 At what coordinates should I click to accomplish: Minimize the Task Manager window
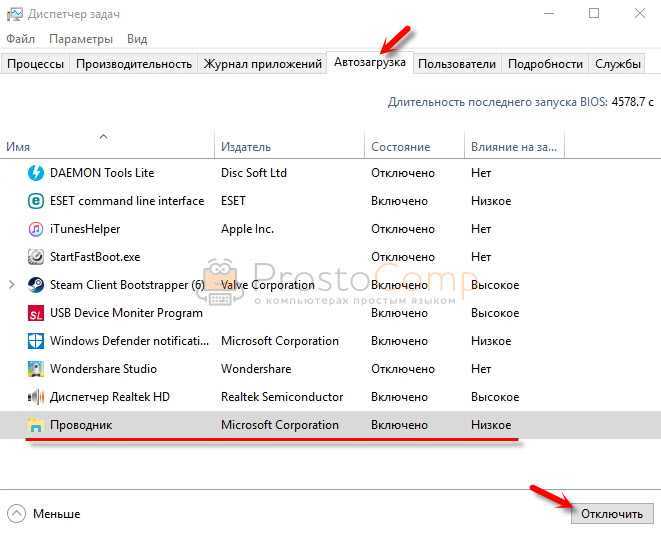(x=549, y=13)
